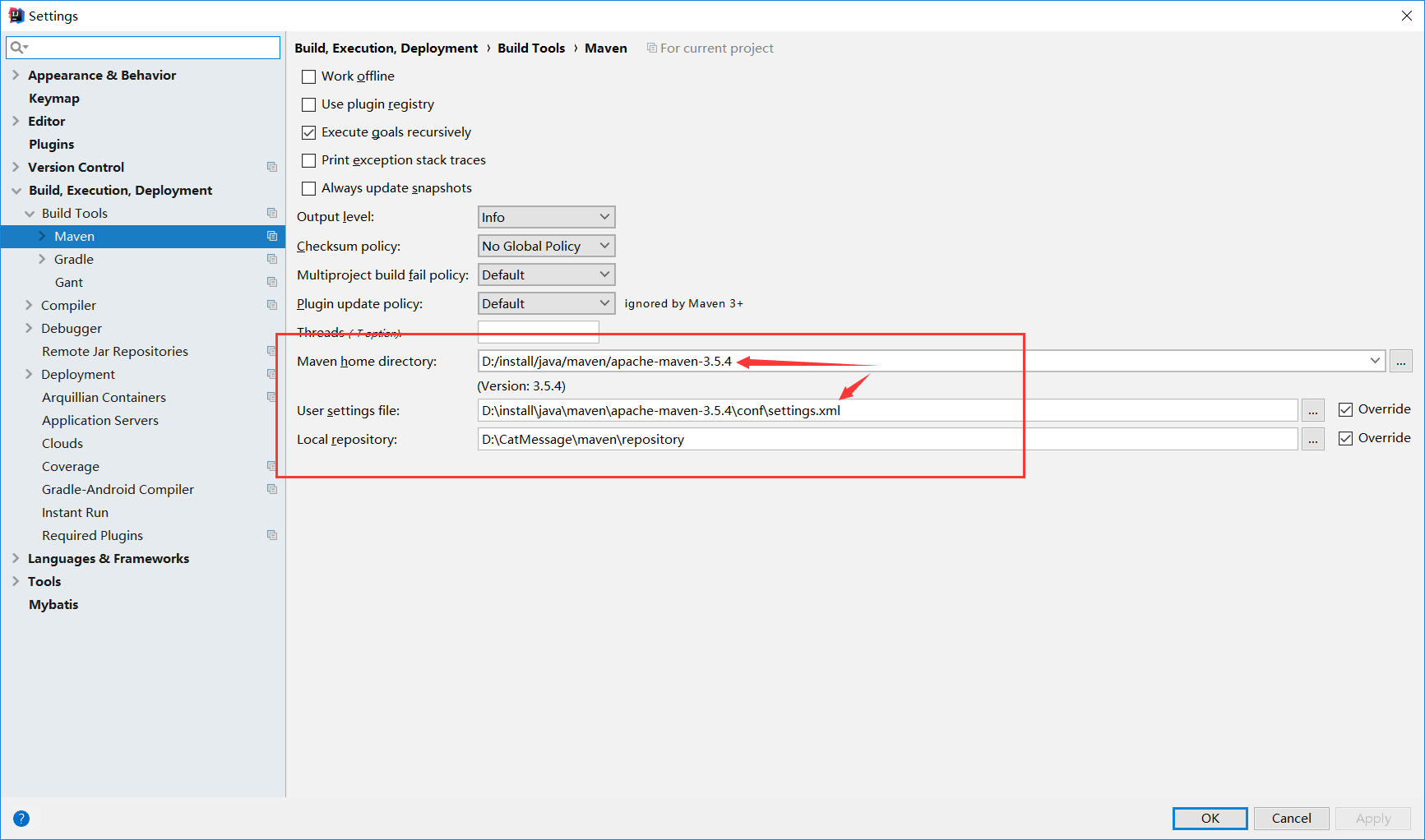Click Build Tools in breadcrumb
Screen dimensions: 1425x840
[x=531, y=48]
